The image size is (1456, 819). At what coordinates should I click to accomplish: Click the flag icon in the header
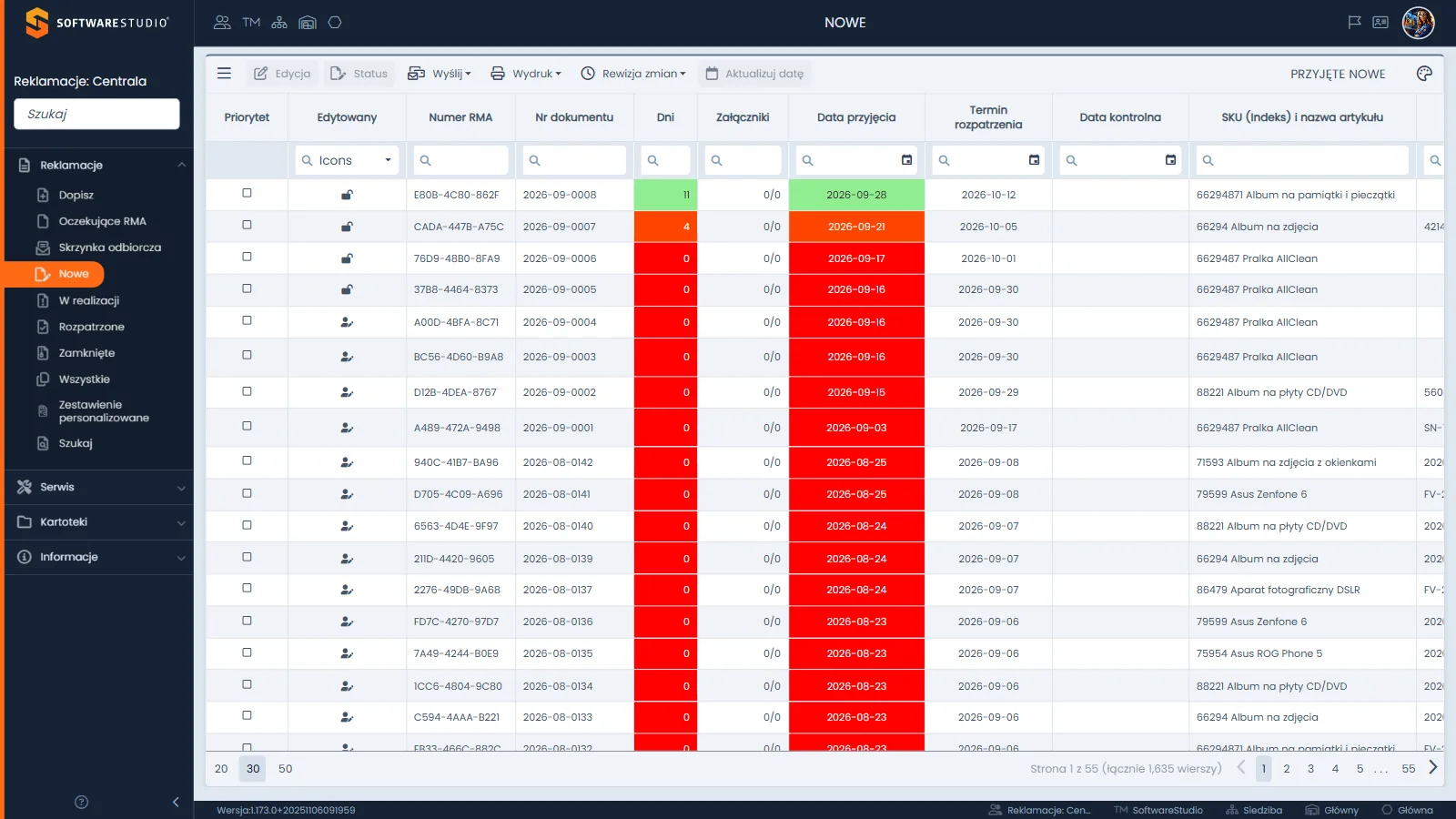pyautogui.click(x=1354, y=23)
